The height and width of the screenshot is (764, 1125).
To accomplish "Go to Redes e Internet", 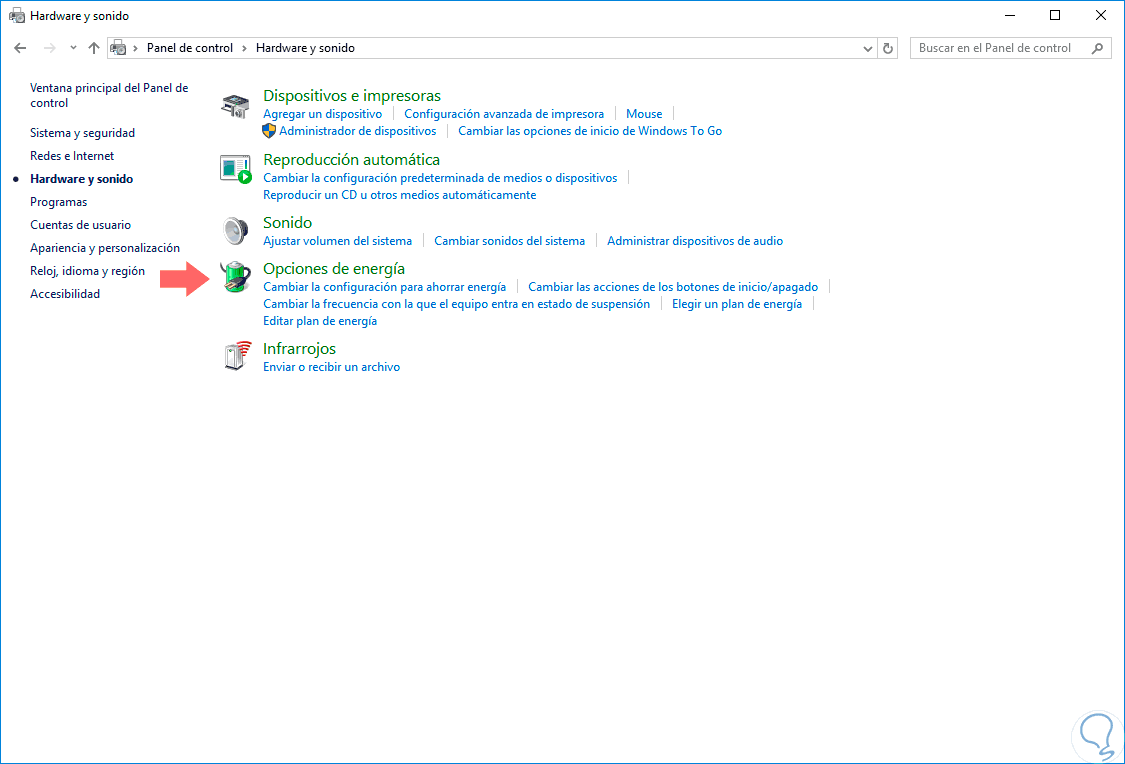I will [x=72, y=156].
